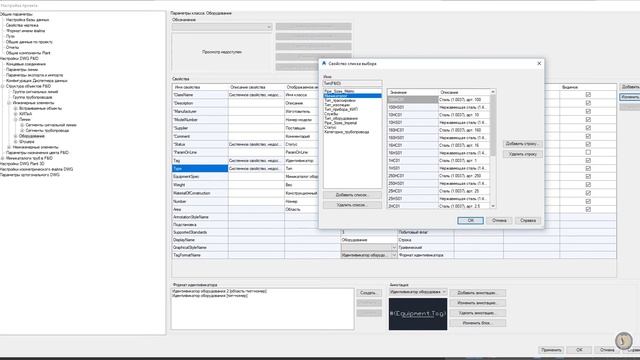This screenshot has height=360, width=640.
Task: Click the #(Equipment.Tag) annotation preview
Action: [x=418, y=314]
